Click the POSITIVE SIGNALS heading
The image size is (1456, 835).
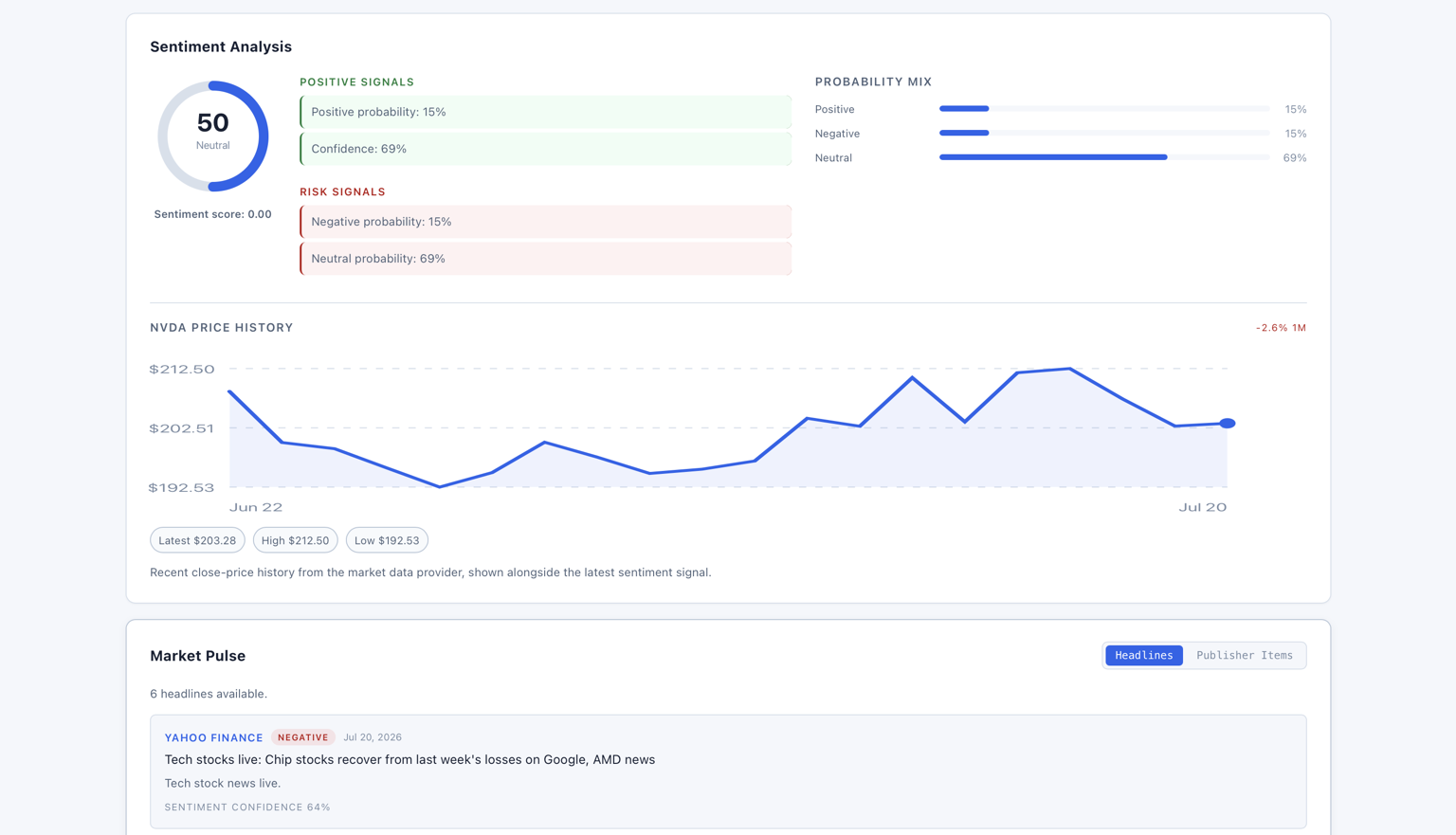coord(356,82)
